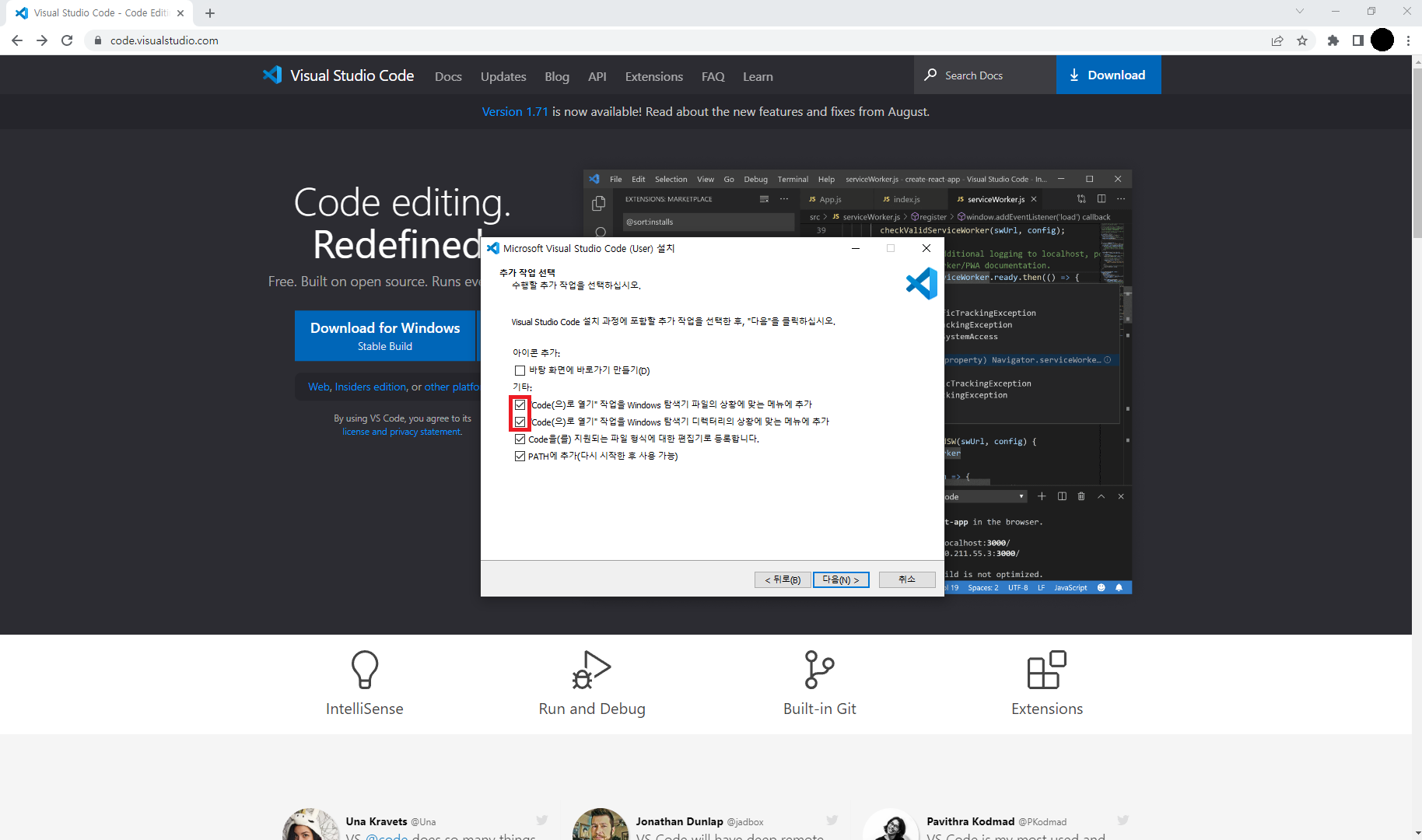Click the search magnifier icon in Search Docs
The width and height of the screenshot is (1422, 840).
(930, 75)
